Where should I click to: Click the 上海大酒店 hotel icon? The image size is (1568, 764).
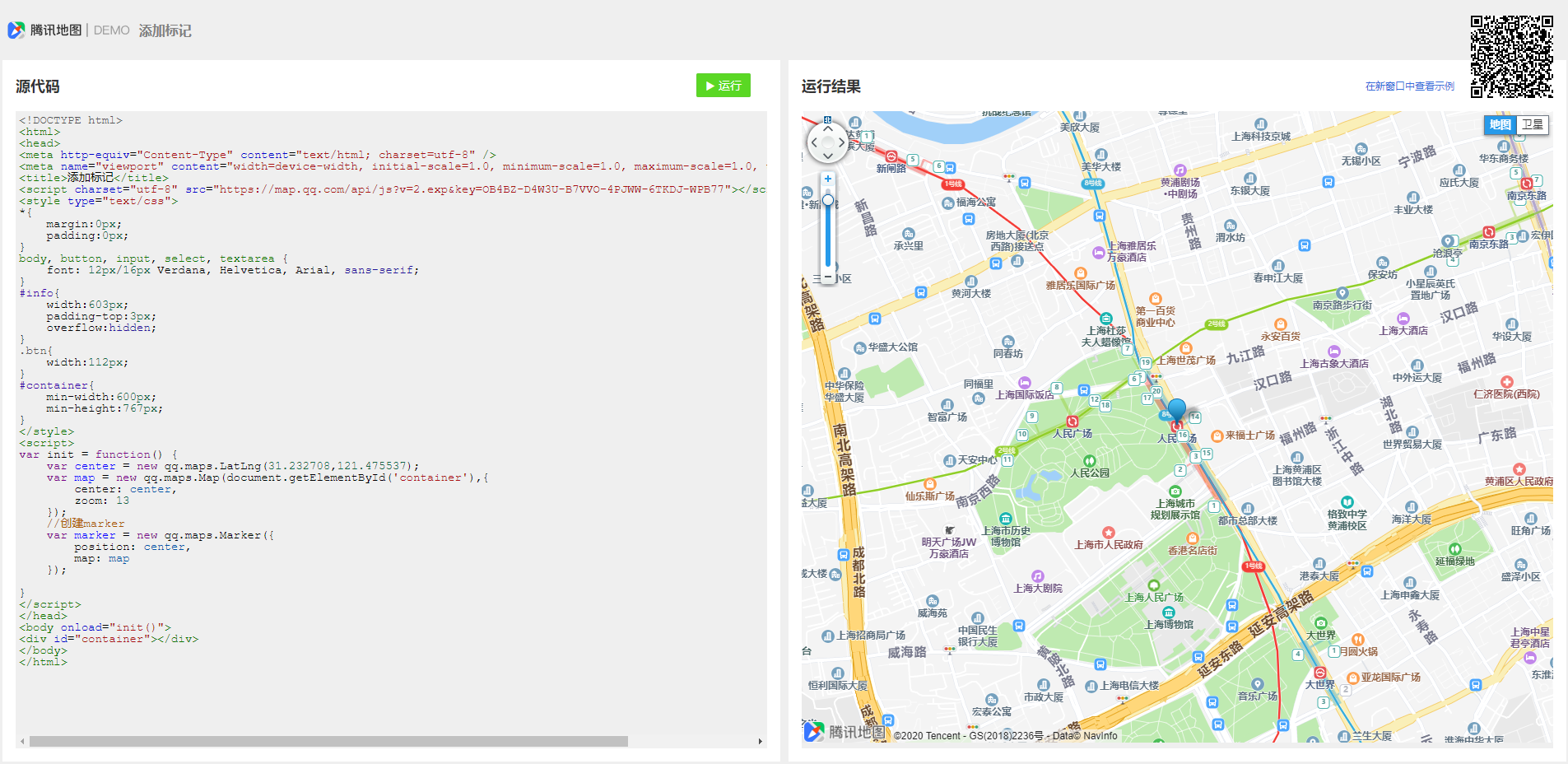tap(1403, 319)
